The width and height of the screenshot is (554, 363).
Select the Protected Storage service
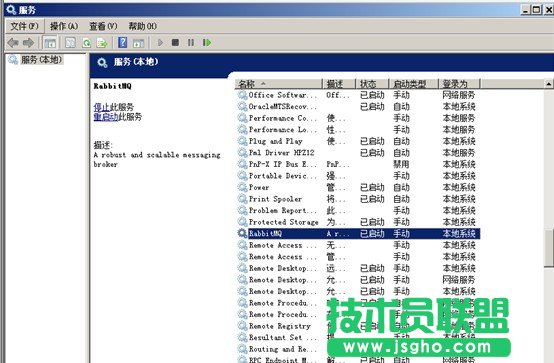[357, 222]
